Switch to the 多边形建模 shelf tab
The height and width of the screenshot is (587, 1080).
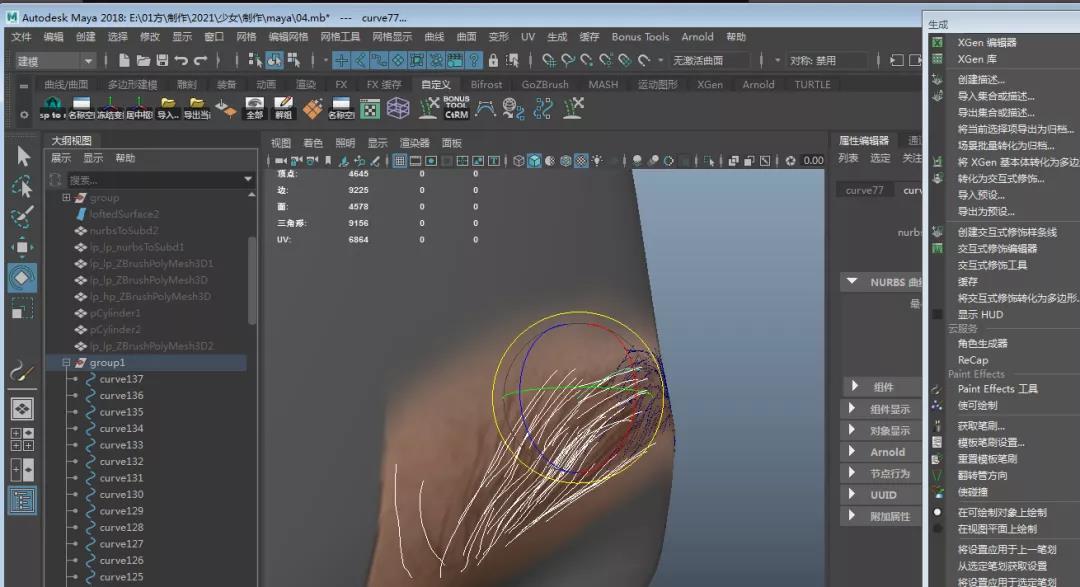tap(132, 85)
